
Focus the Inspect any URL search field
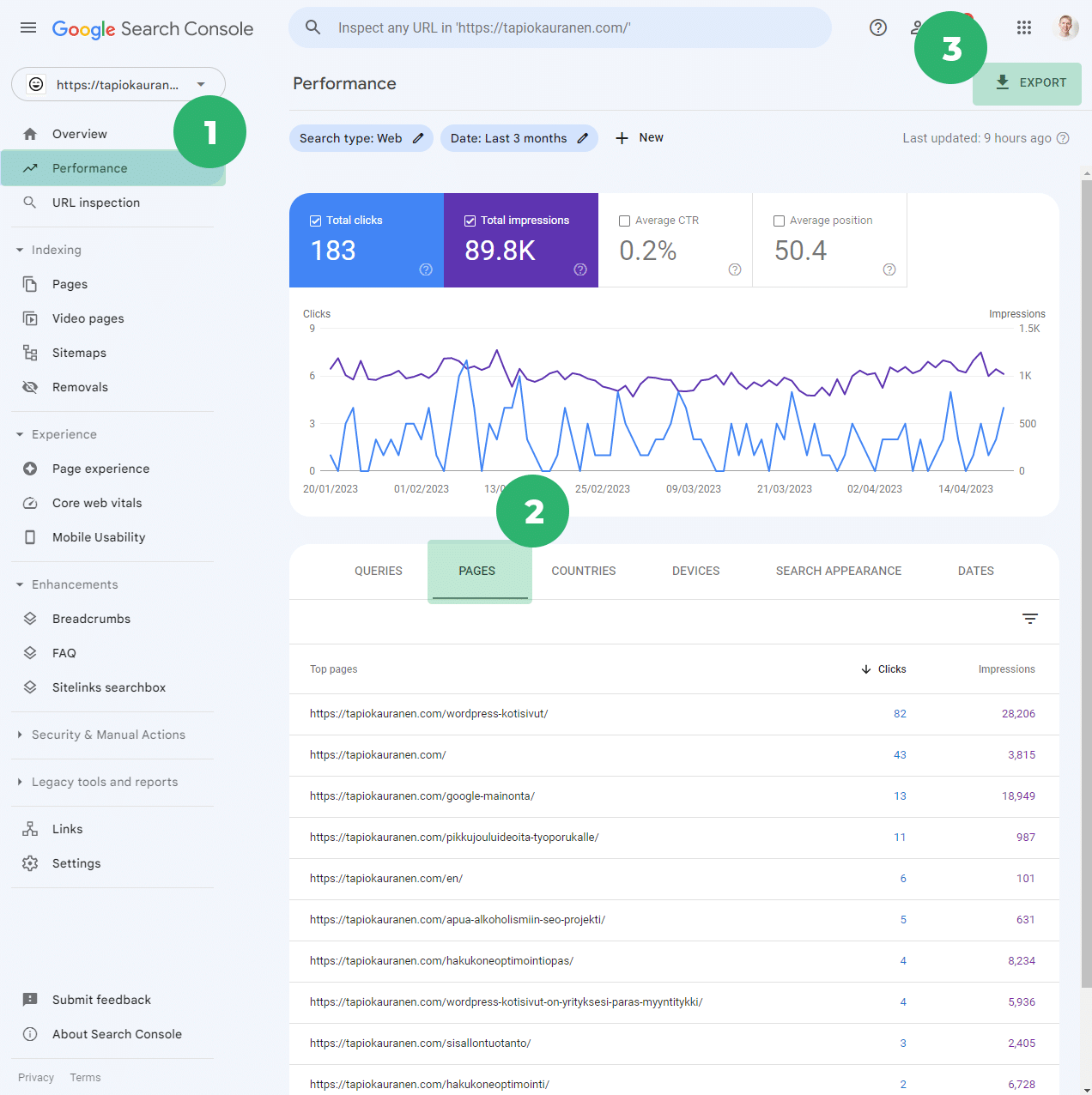coord(560,27)
